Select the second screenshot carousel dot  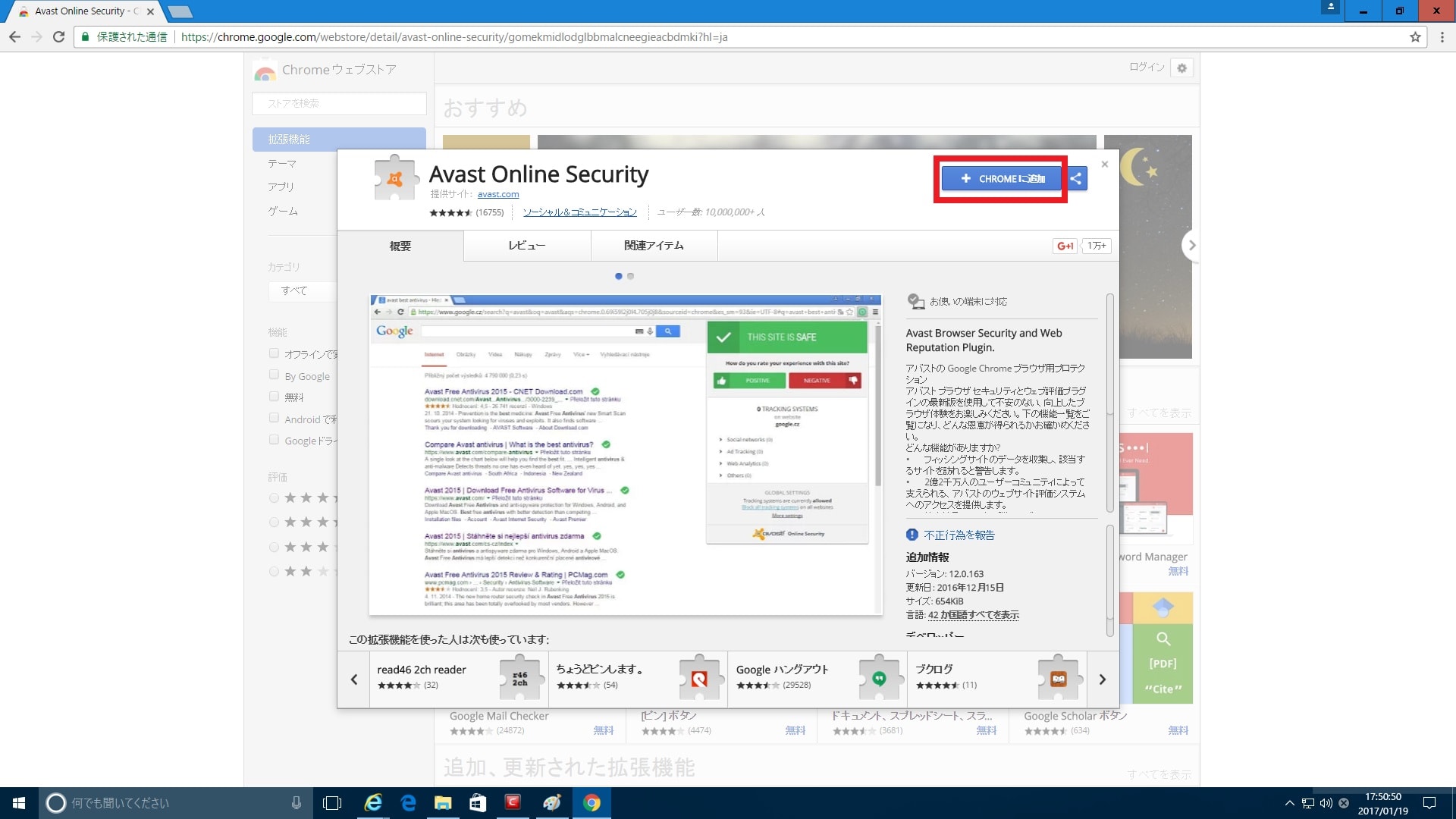click(x=630, y=277)
